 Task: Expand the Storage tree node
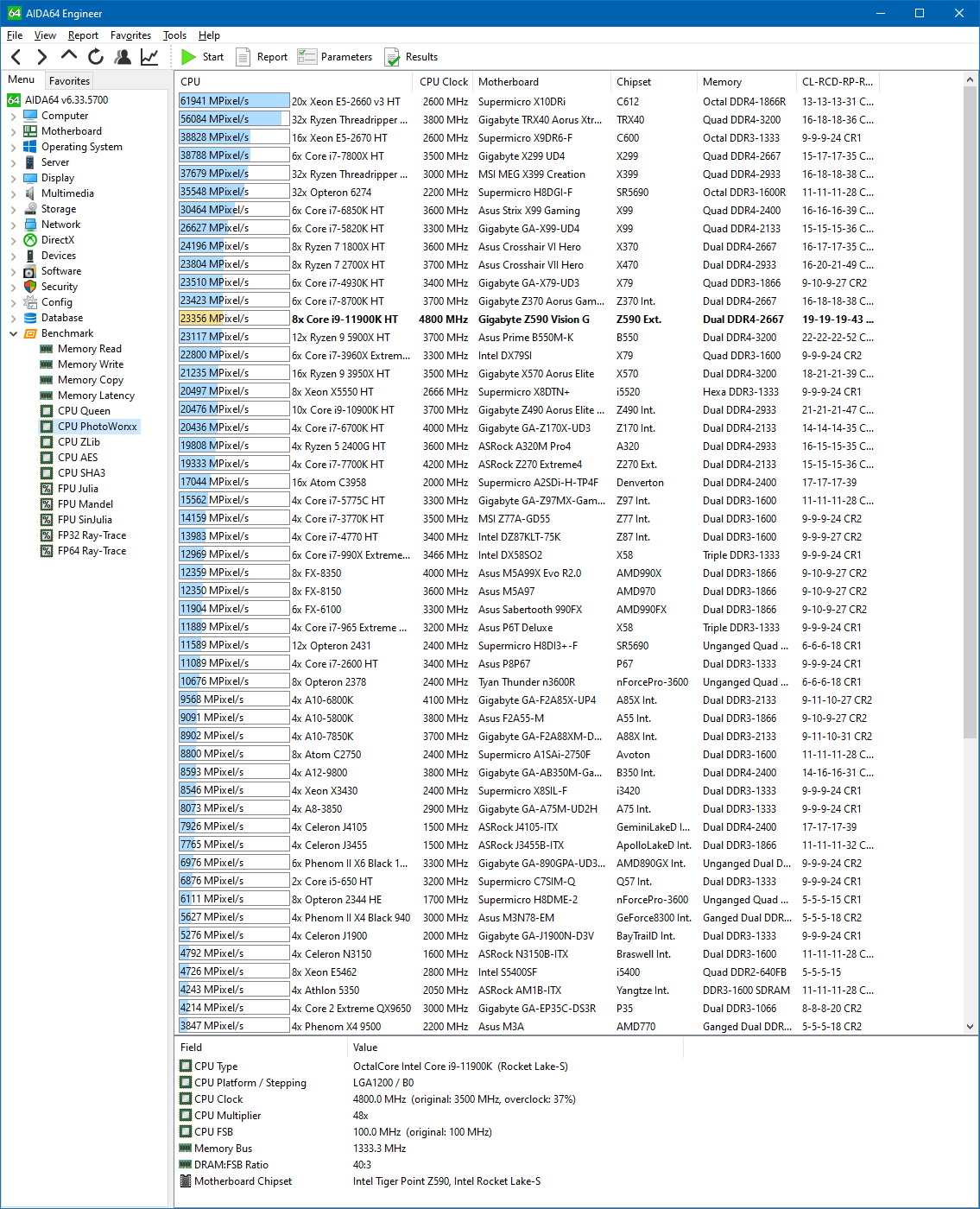[13, 209]
